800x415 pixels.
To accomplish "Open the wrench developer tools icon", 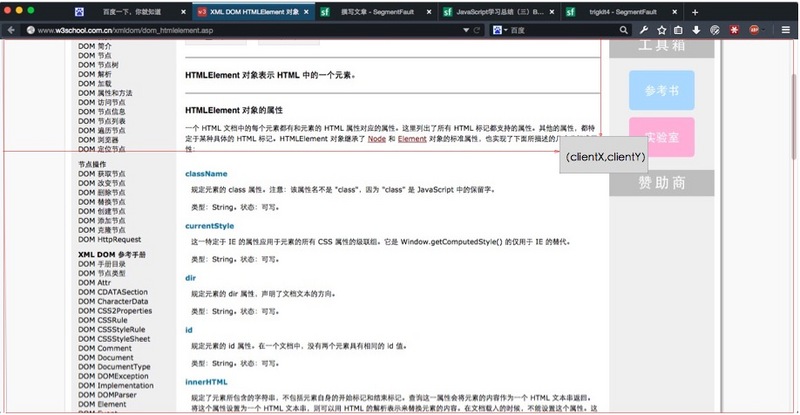I will click(644, 30).
